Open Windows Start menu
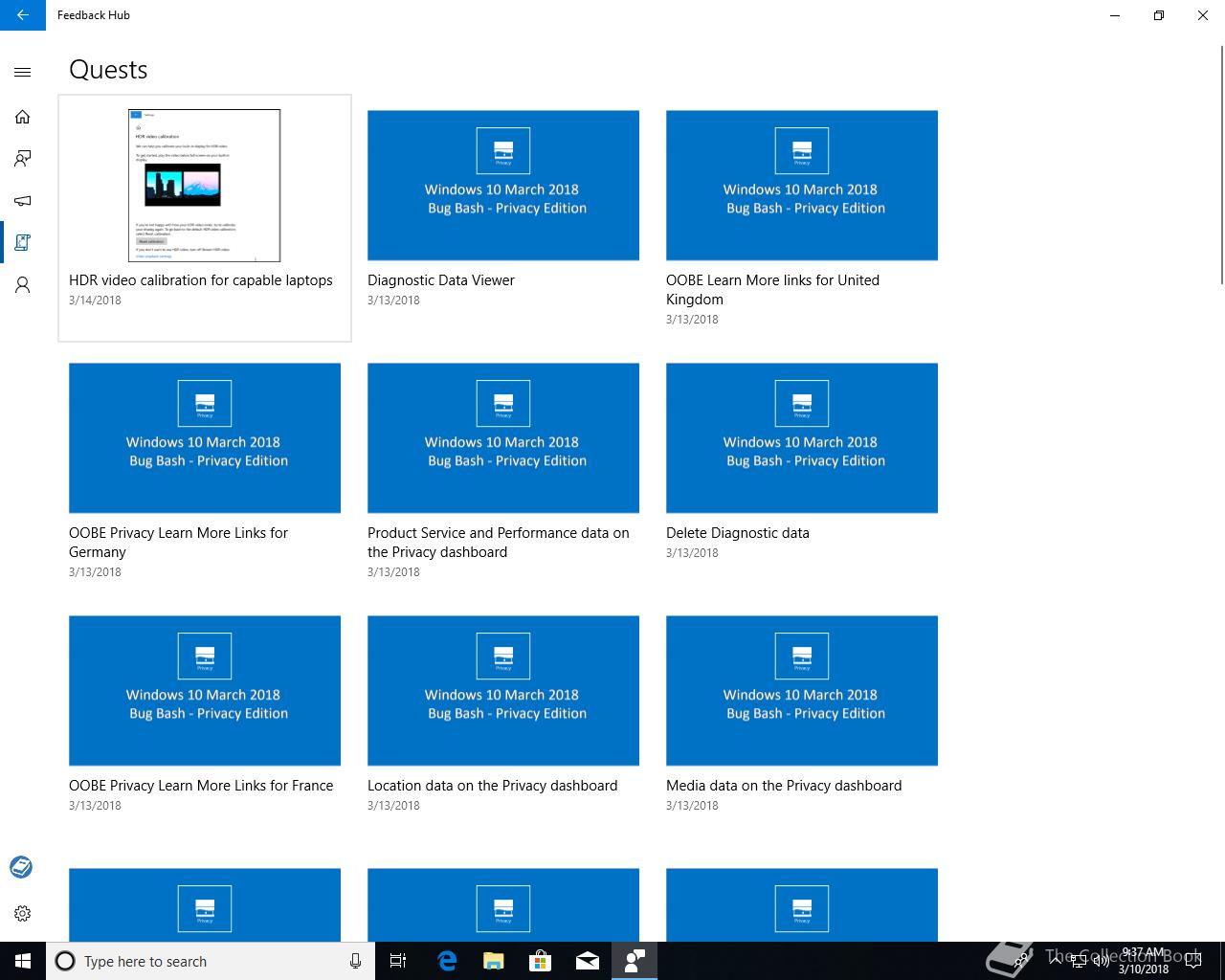 pyautogui.click(x=23, y=961)
